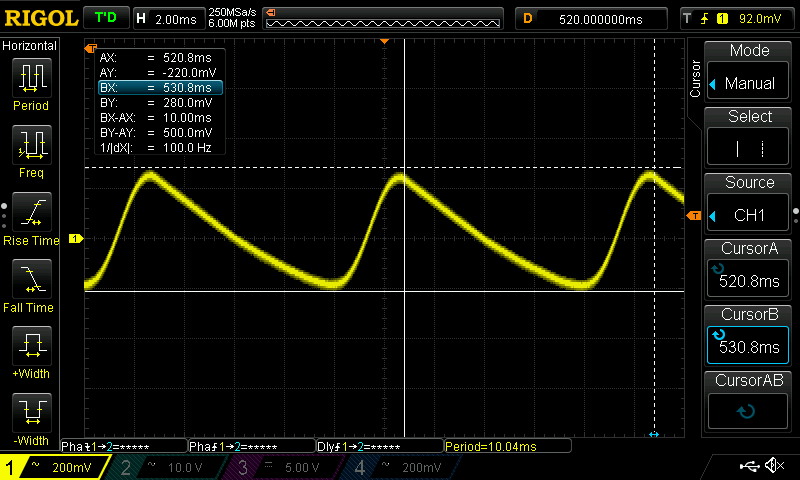Click the orange trigger level marker at right edge
800x480 pixels.
point(694,216)
